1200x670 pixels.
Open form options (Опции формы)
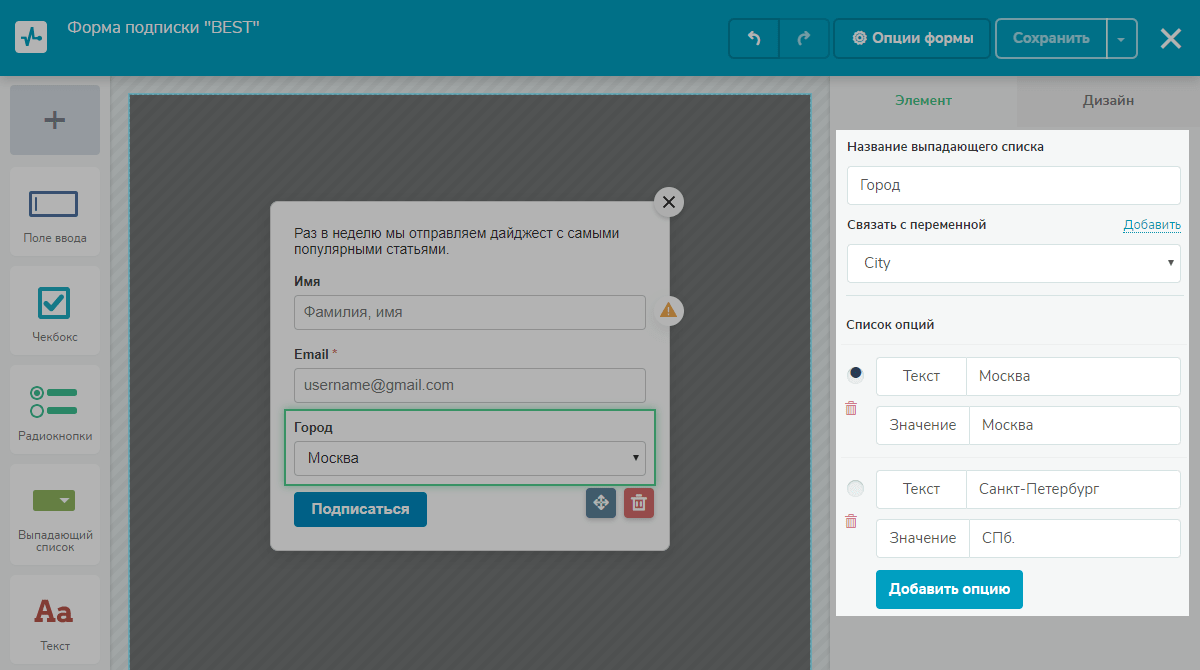click(912, 39)
